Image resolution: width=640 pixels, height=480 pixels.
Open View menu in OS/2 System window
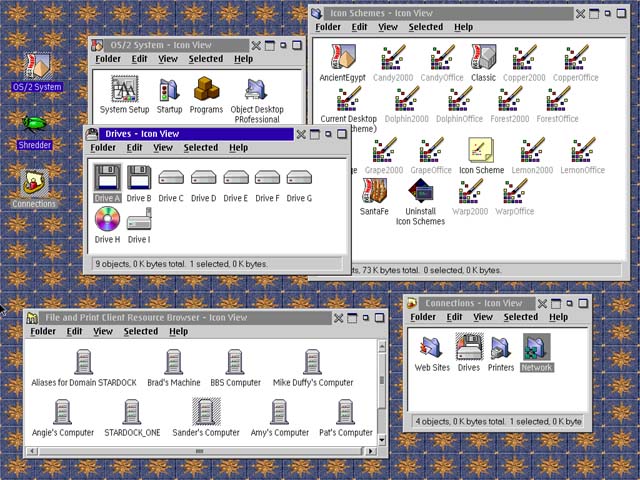pyautogui.click(x=168, y=59)
